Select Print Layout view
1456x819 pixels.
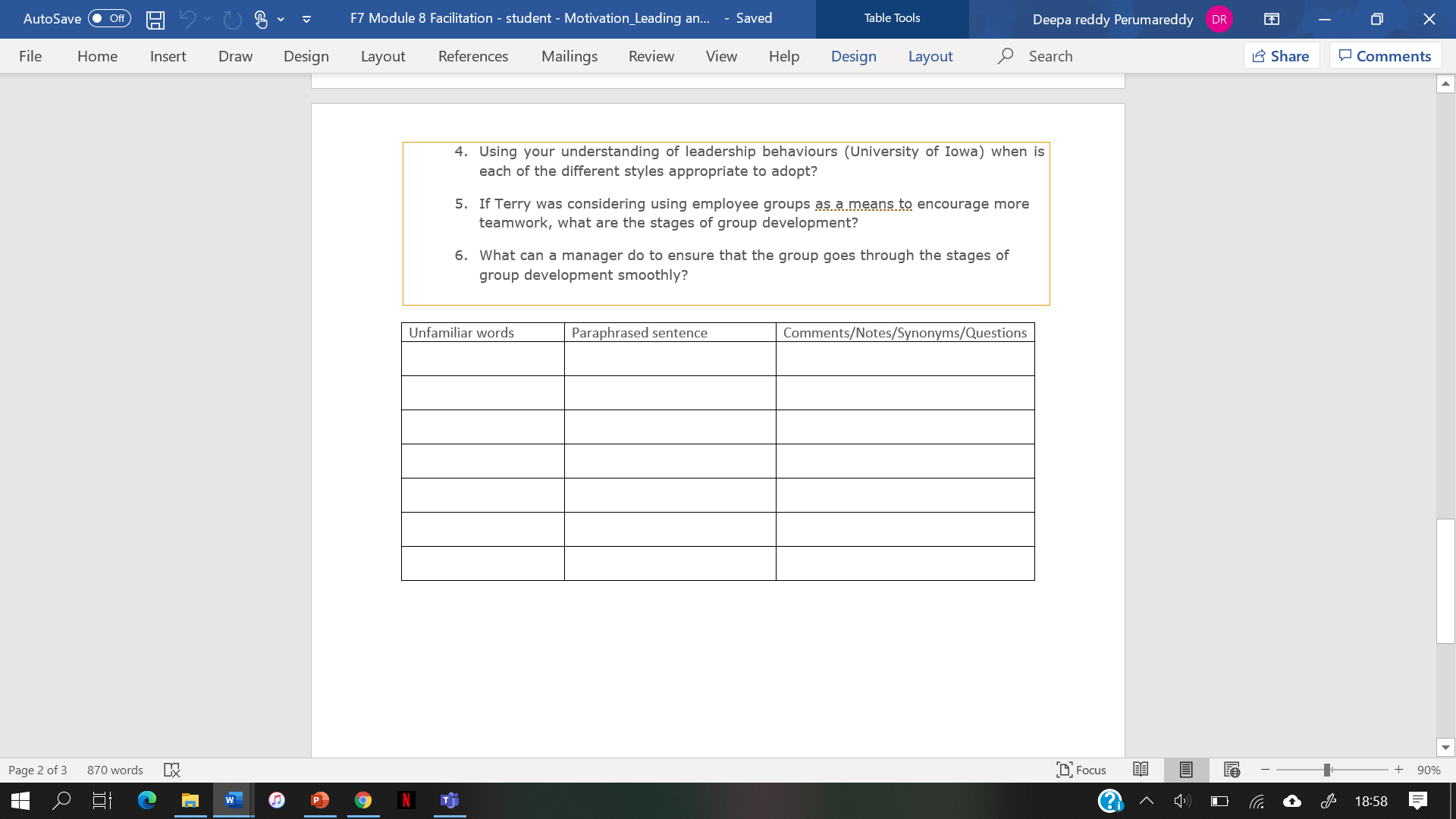coord(1187,770)
